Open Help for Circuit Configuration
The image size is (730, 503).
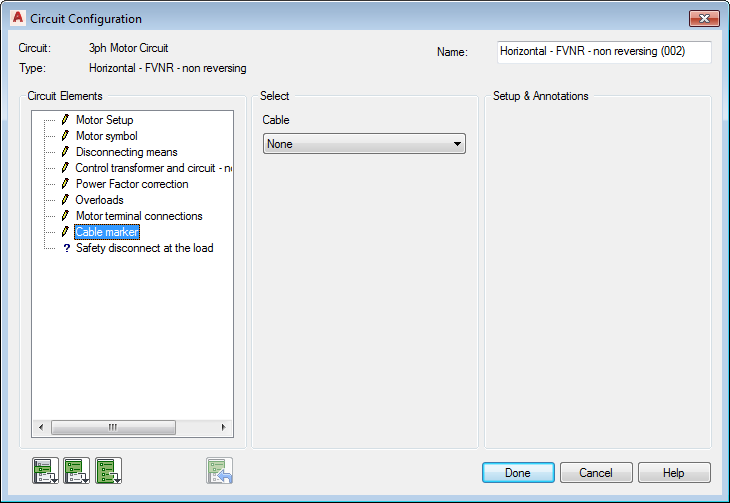point(674,473)
